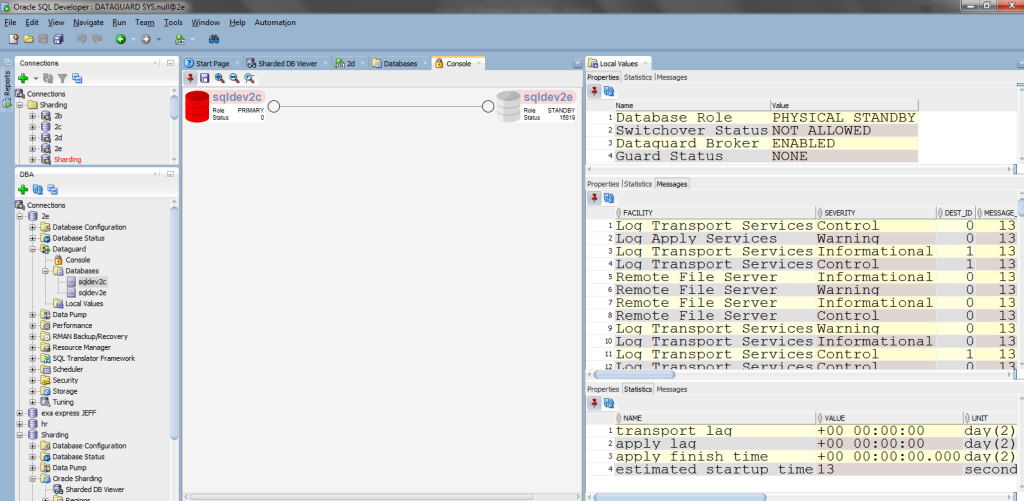Click the statistics table horizontal scrollbar
This screenshot has width=1024, height=501.
(x=679, y=497)
